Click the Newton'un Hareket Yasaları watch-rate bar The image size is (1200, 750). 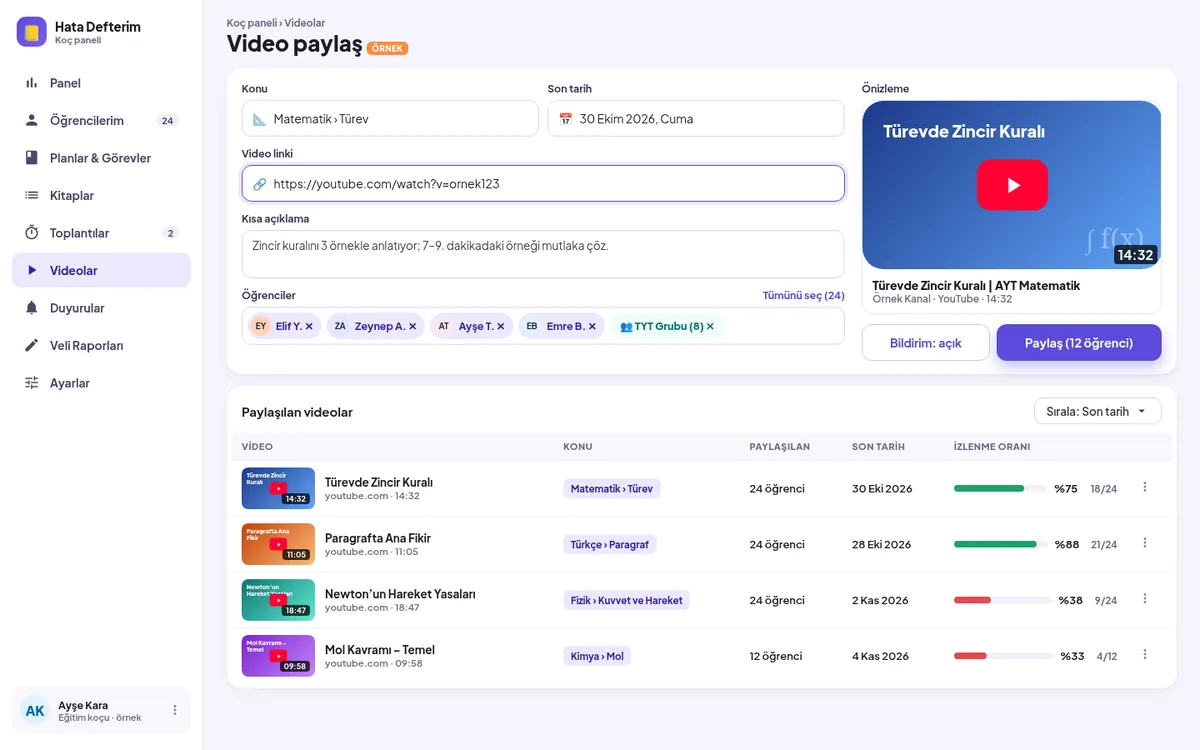[x=1001, y=601]
